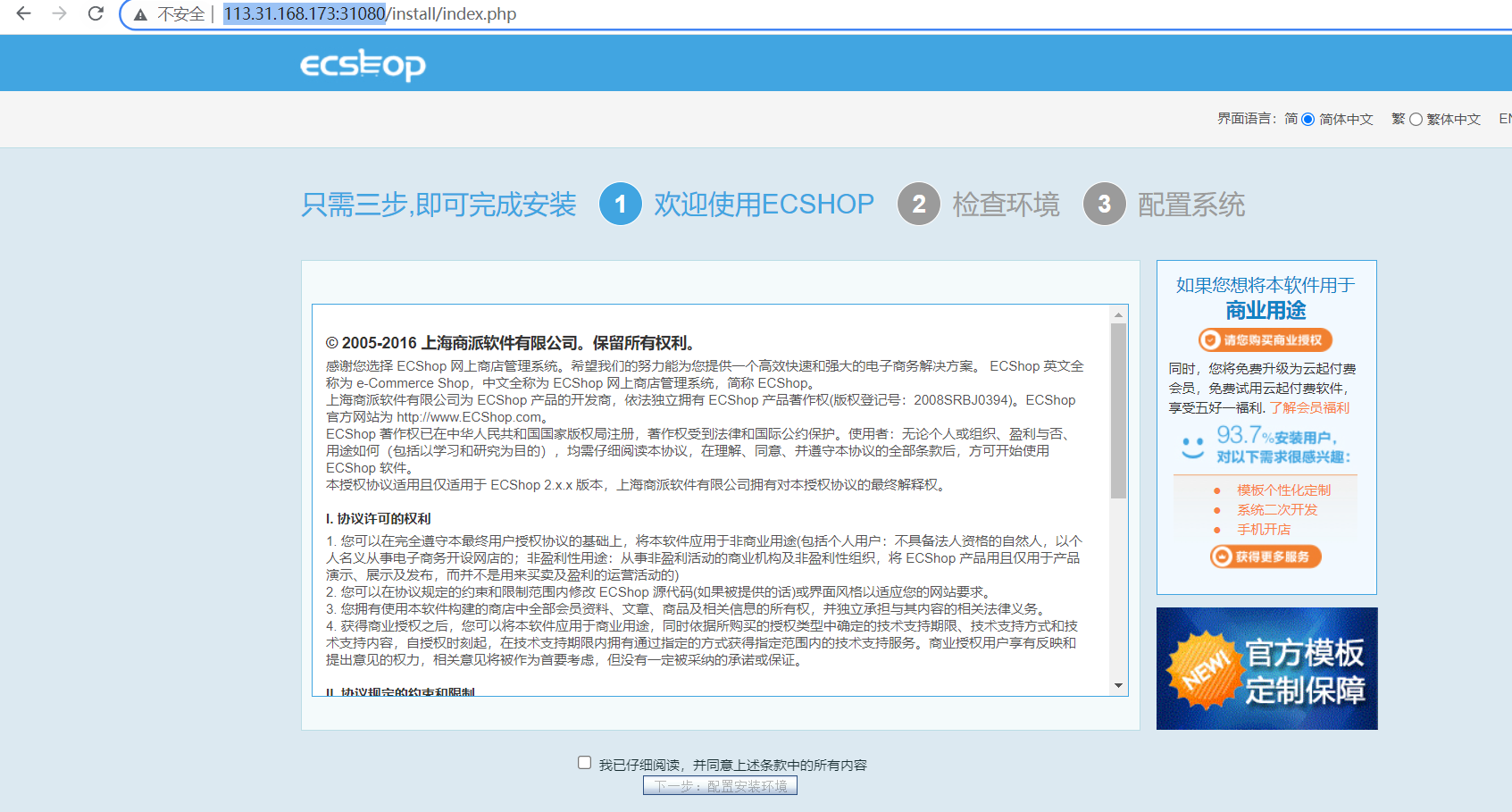1512x812 pixels.
Task: Open 系统二次开发 link
Action: [x=1277, y=509]
